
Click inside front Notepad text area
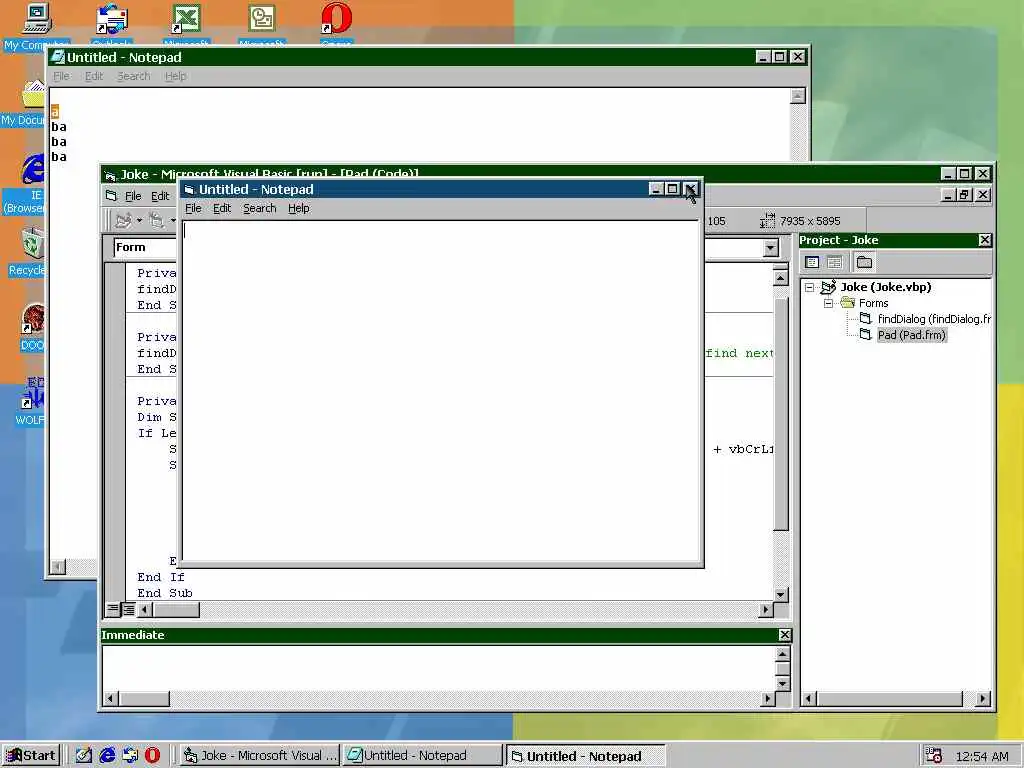coord(441,392)
